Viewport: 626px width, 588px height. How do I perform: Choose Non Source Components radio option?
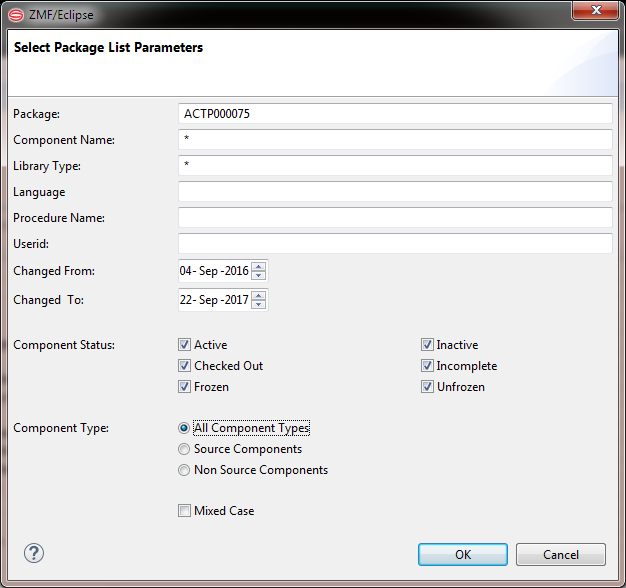(184, 470)
